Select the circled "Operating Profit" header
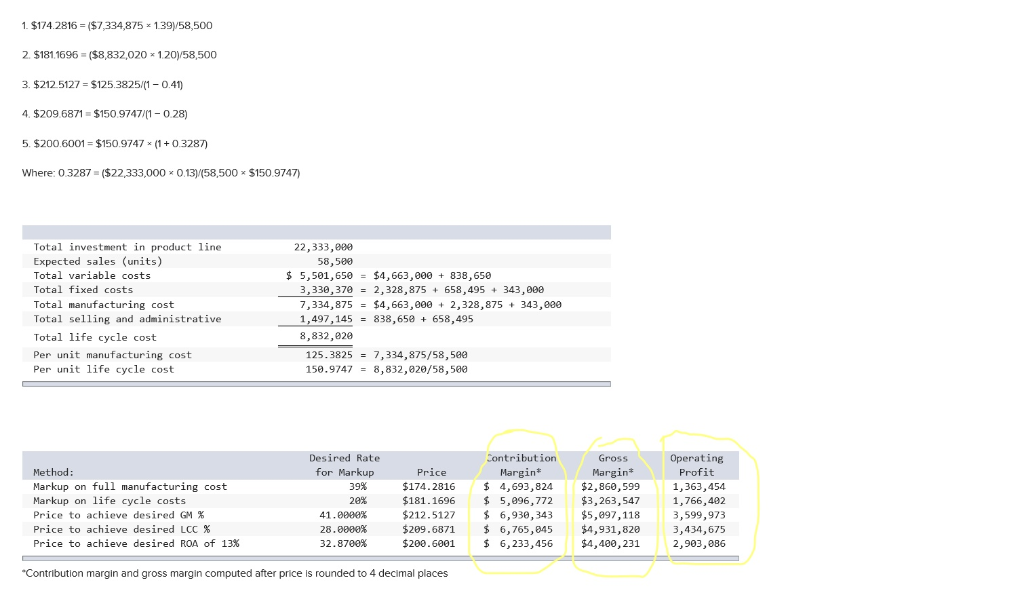This screenshot has height=593, width=1024. pyautogui.click(x=696, y=465)
